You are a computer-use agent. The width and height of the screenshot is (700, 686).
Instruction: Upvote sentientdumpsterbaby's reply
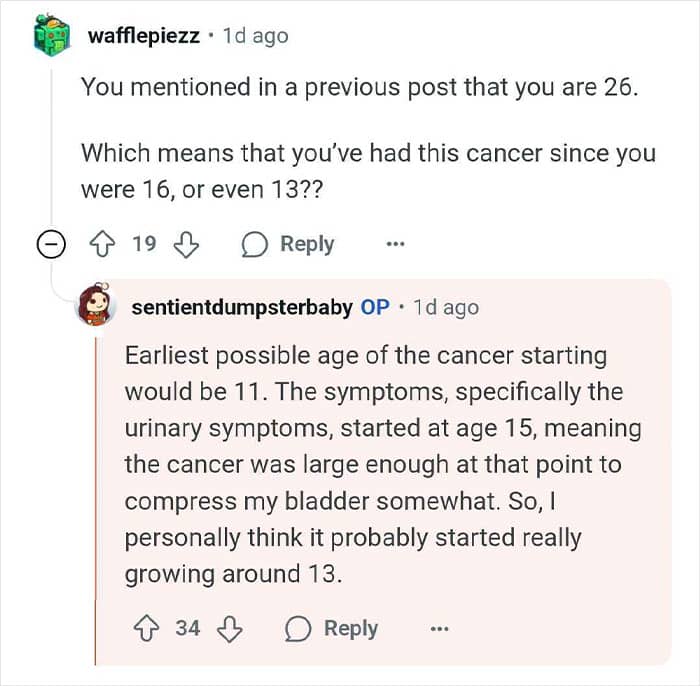(147, 628)
